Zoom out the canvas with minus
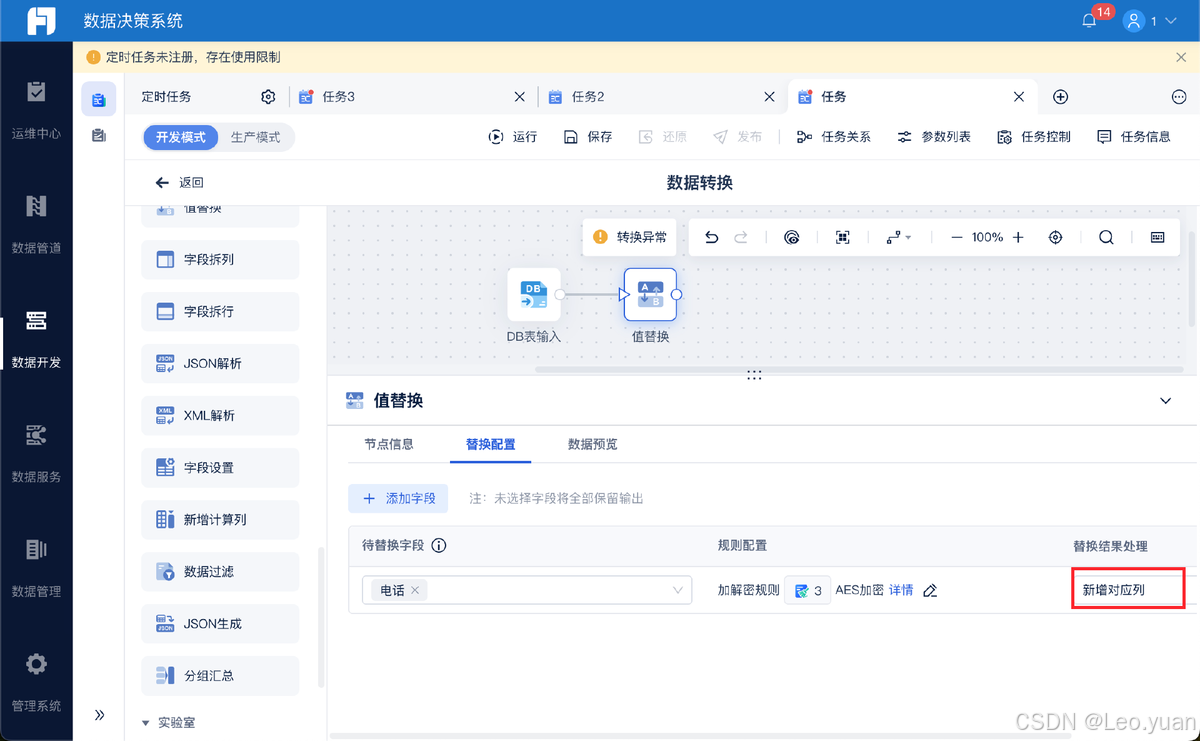This screenshot has width=1200, height=741. click(956, 237)
